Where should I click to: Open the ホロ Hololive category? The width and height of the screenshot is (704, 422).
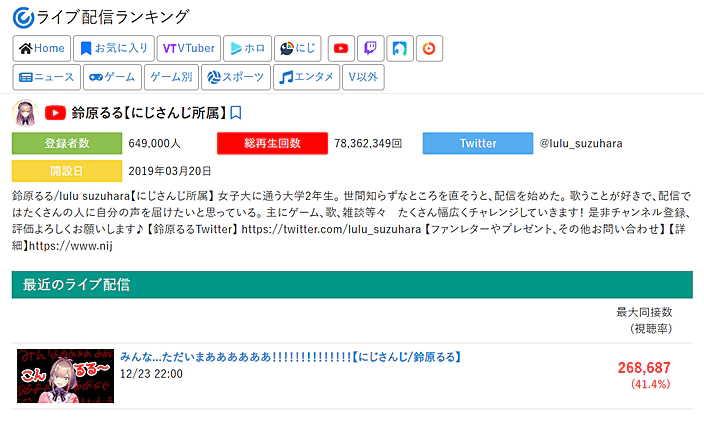[247, 48]
